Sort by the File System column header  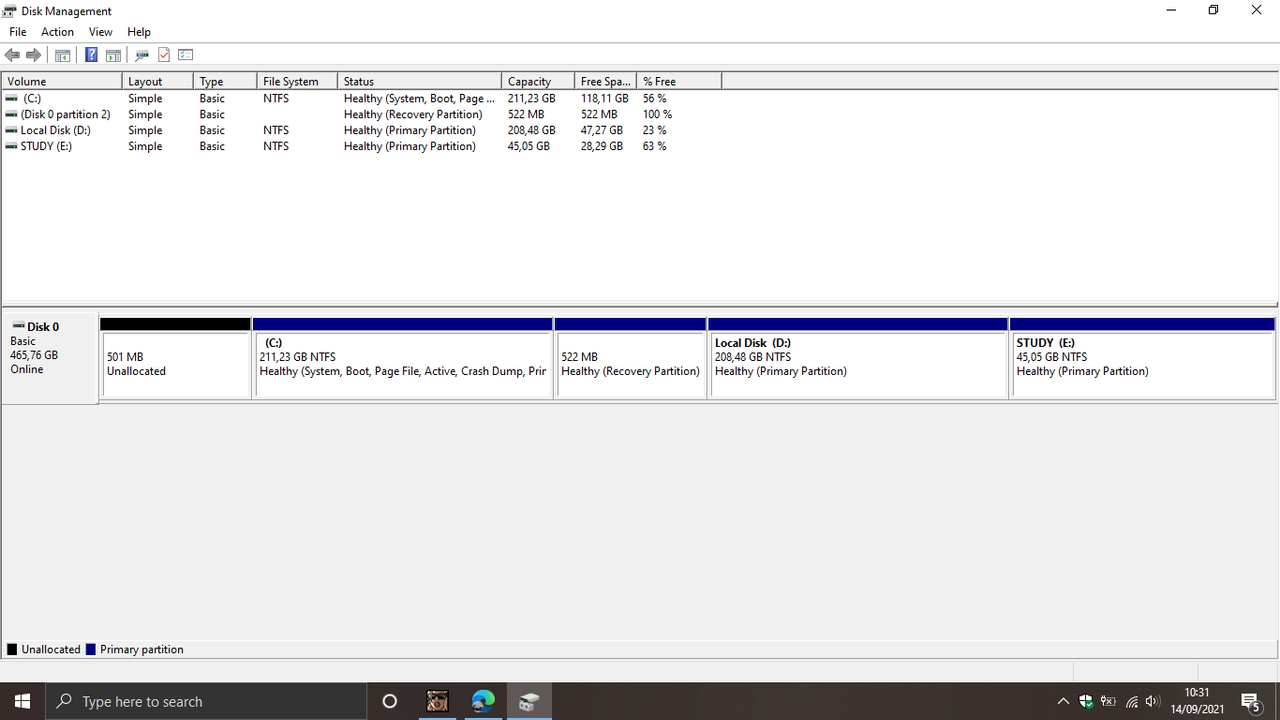coord(297,81)
